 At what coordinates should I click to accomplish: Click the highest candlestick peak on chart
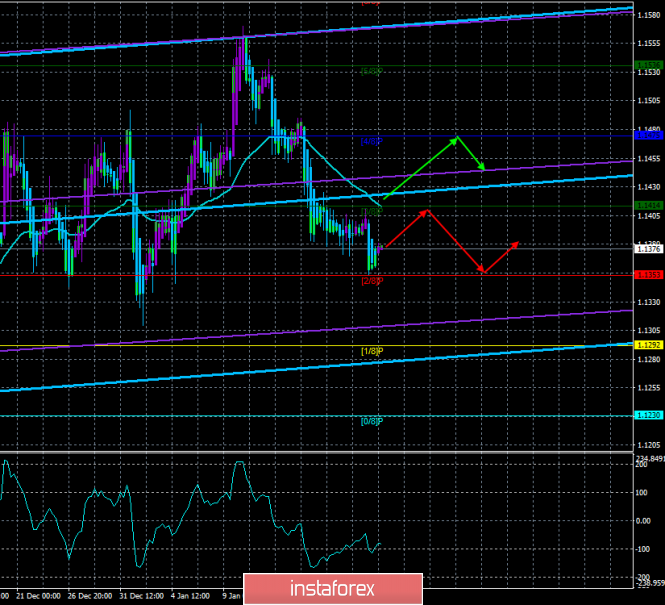[244, 38]
